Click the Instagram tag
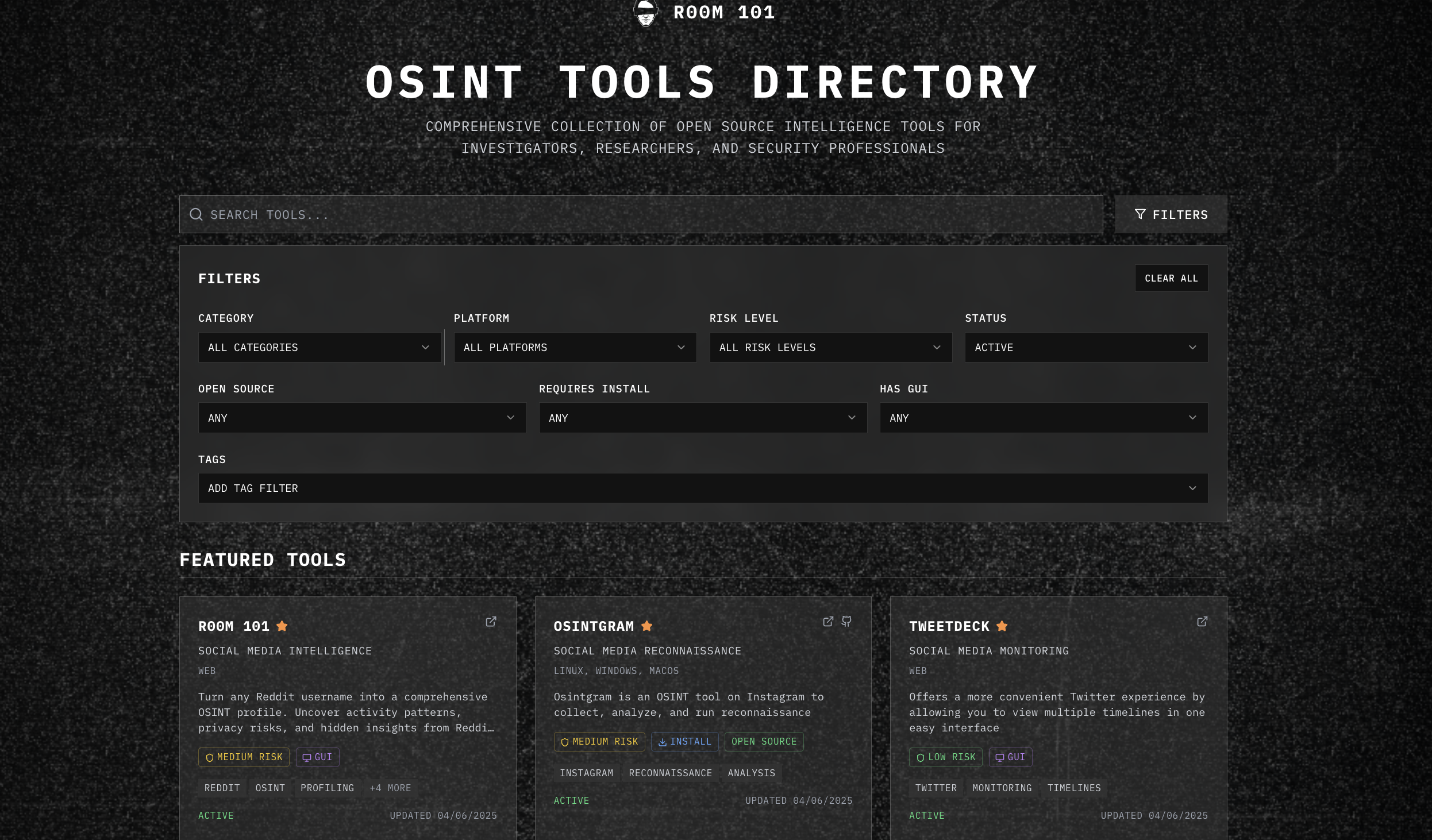The image size is (1432, 840). (x=586, y=773)
